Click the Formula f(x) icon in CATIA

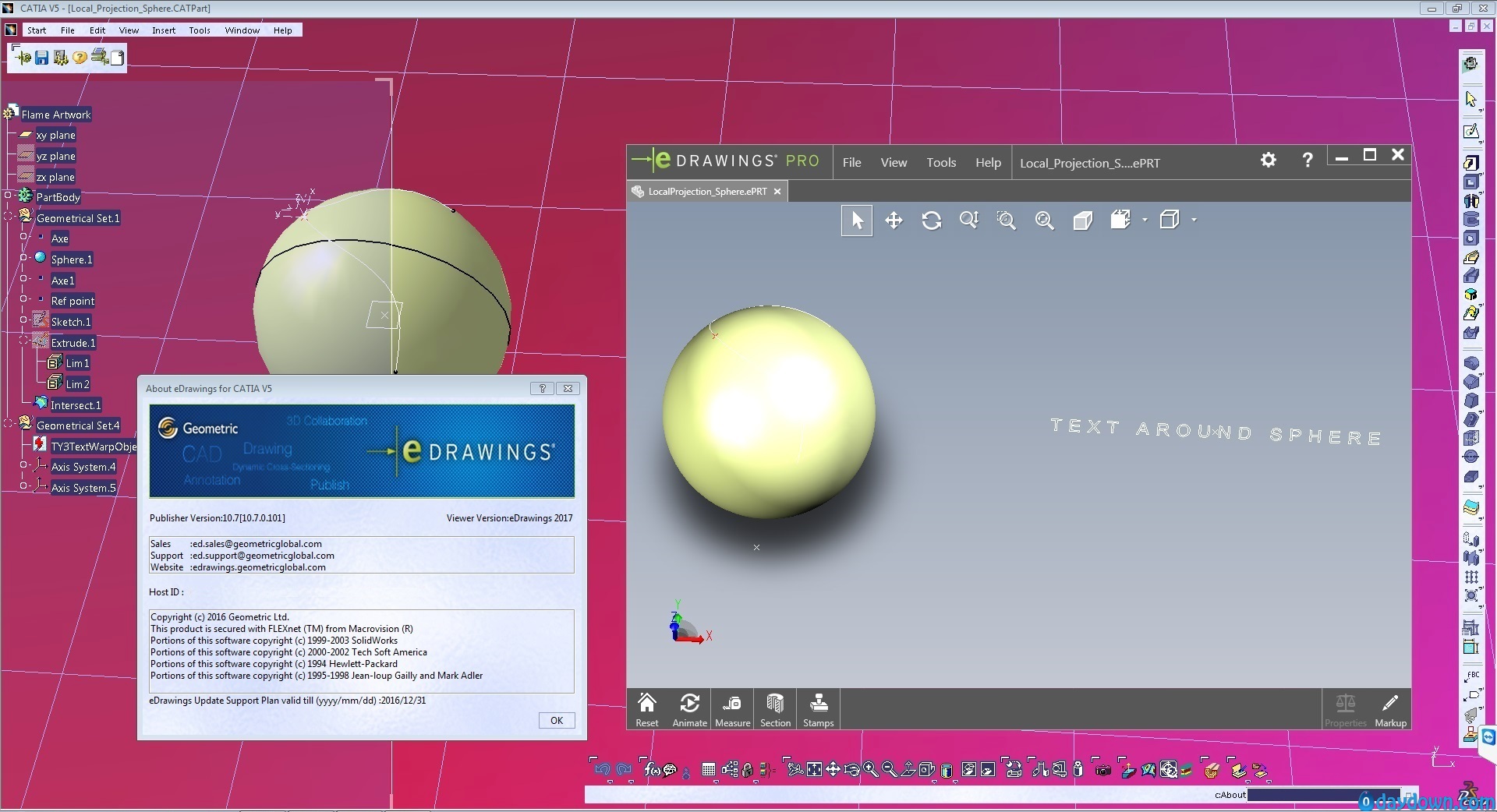[652, 770]
